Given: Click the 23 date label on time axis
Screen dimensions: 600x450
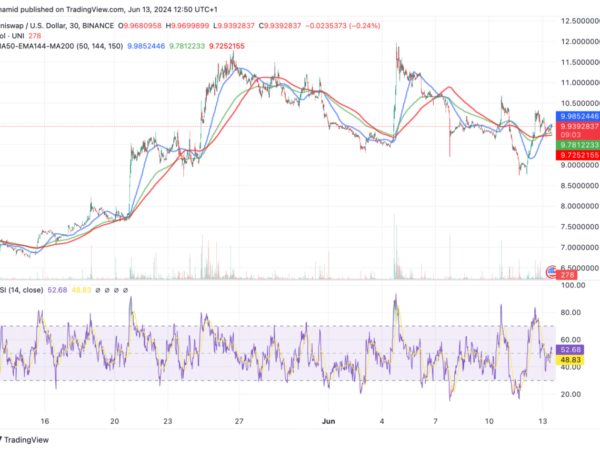Looking at the screenshot, I should (168, 421).
